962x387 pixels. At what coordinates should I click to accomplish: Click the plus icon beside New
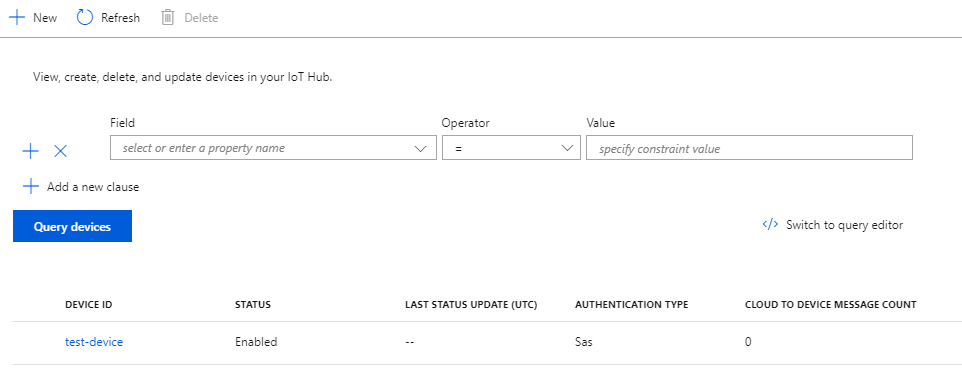tap(17, 18)
